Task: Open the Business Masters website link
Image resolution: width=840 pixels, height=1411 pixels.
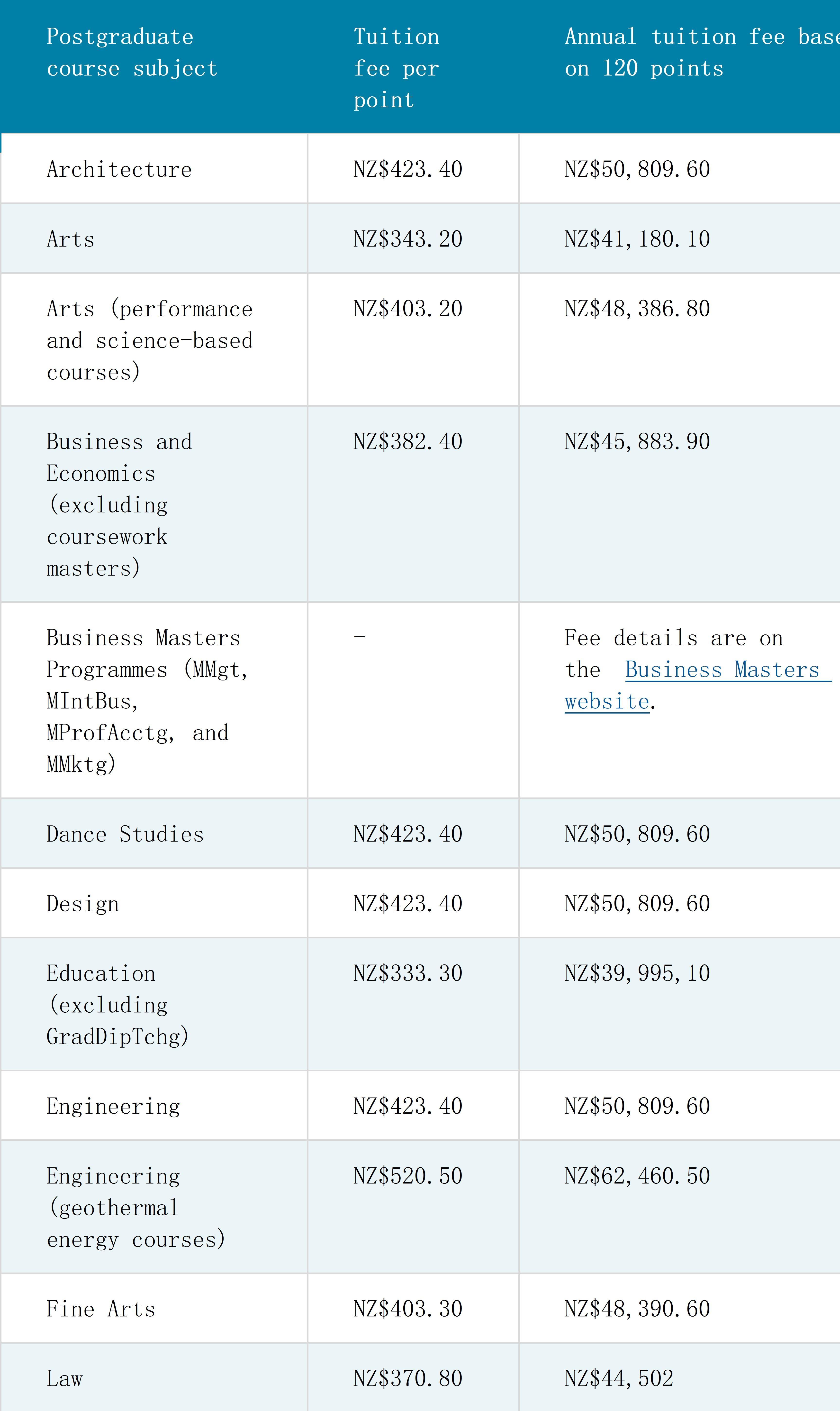Action: (x=722, y=670)
